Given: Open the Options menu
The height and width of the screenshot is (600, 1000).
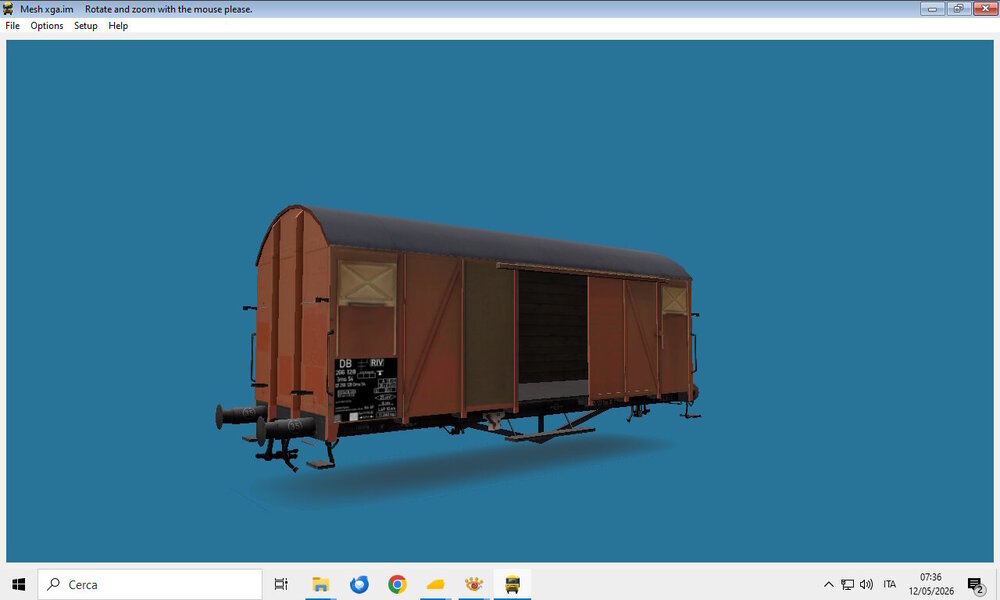Looking at the screenshot, I should (47, 26).
